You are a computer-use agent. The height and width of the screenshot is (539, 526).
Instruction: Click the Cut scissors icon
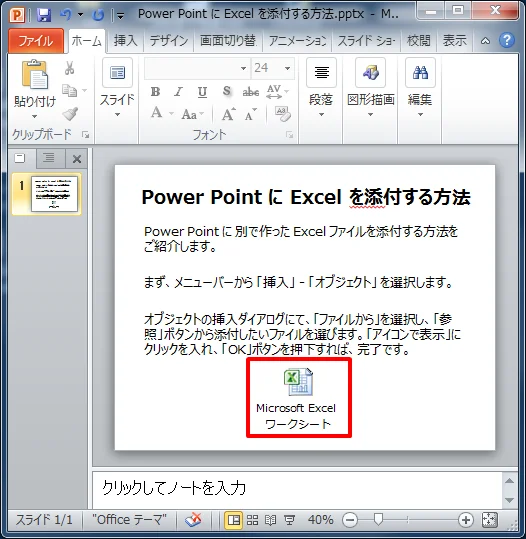click(x=69, y=68)
